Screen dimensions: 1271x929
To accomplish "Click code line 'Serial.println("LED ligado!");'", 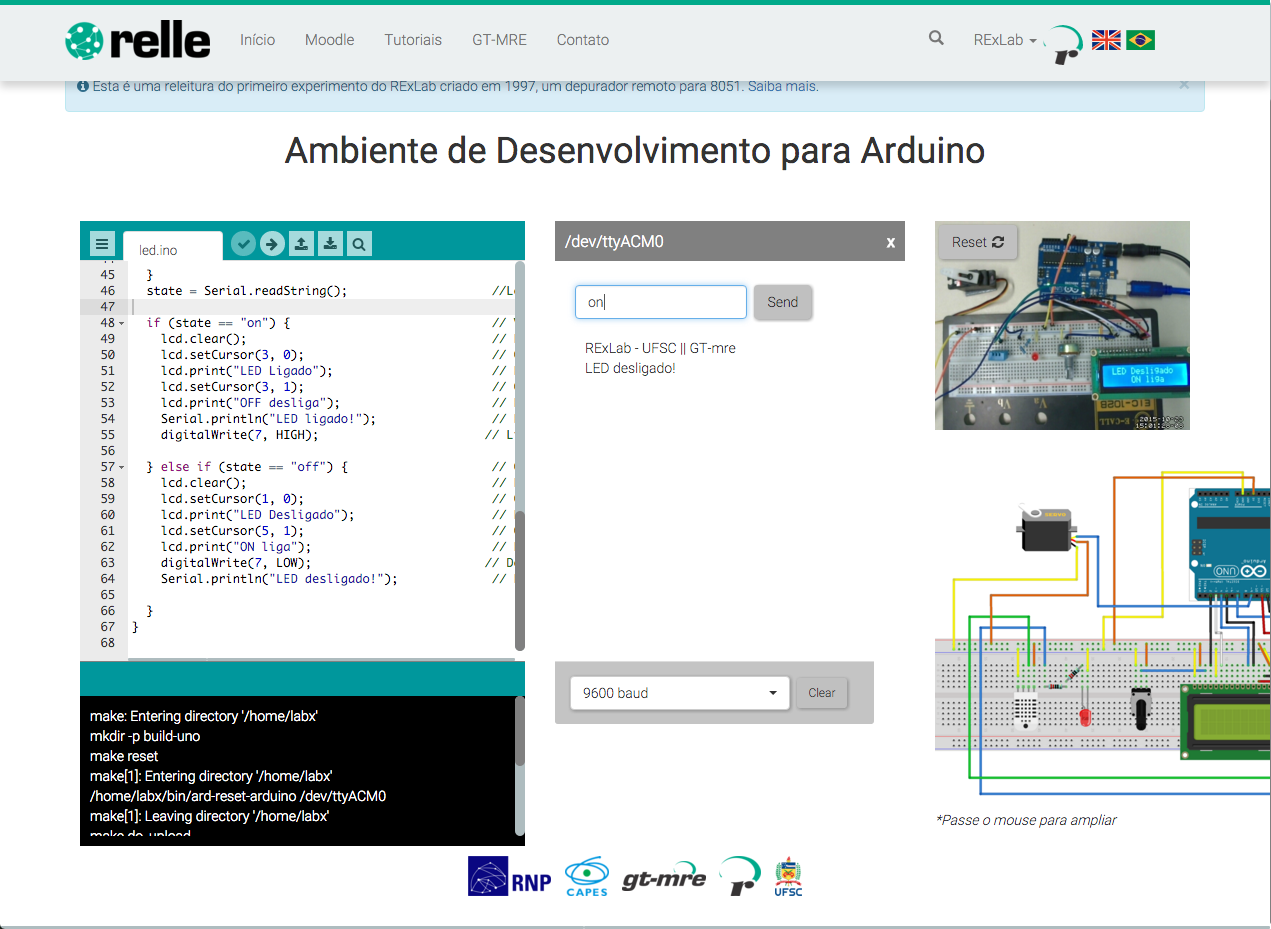I will pos(268,419).
